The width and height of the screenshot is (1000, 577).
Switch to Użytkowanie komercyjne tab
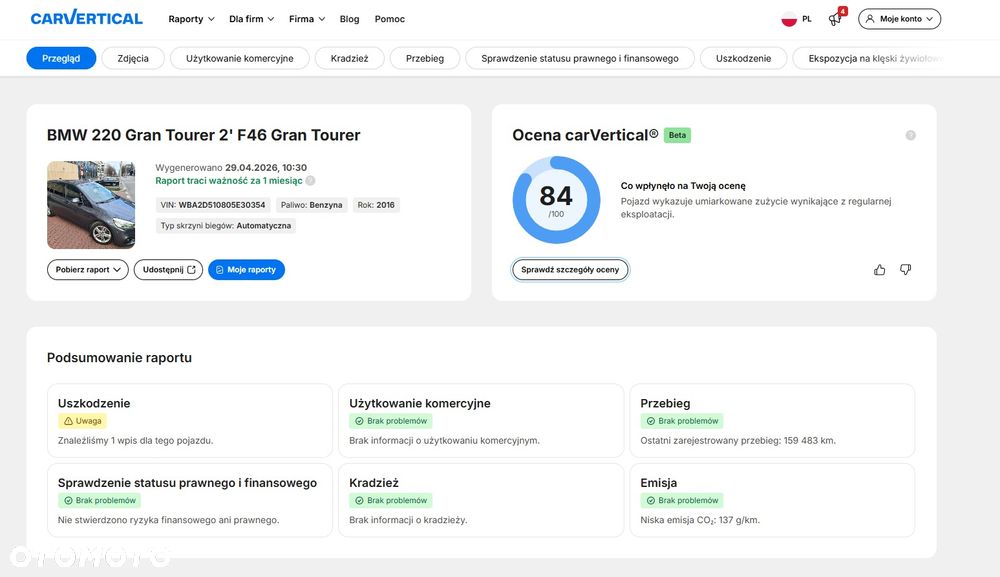pyautogui.click(x=240, y=58)
